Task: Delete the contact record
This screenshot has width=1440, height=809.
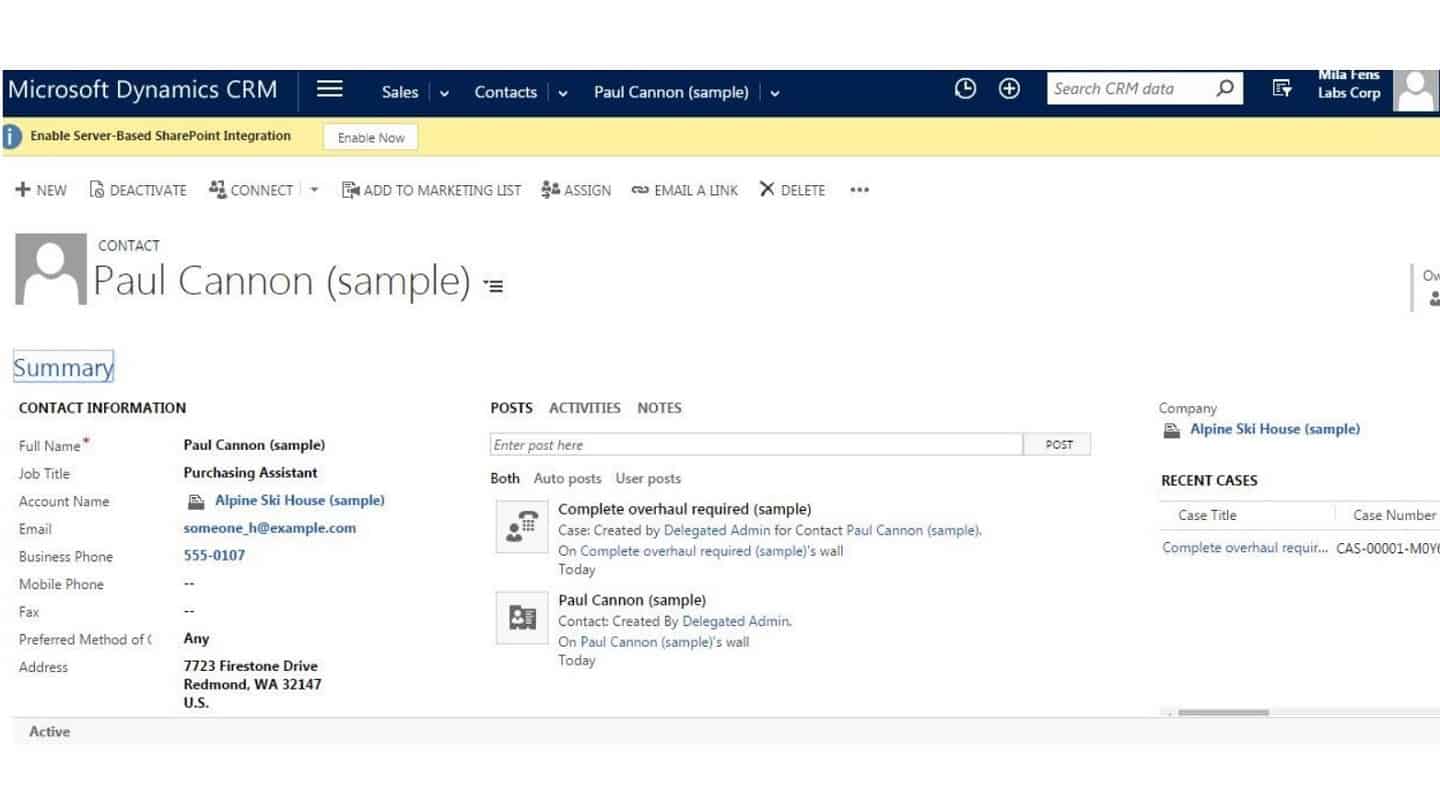Action: pos(793,190)
